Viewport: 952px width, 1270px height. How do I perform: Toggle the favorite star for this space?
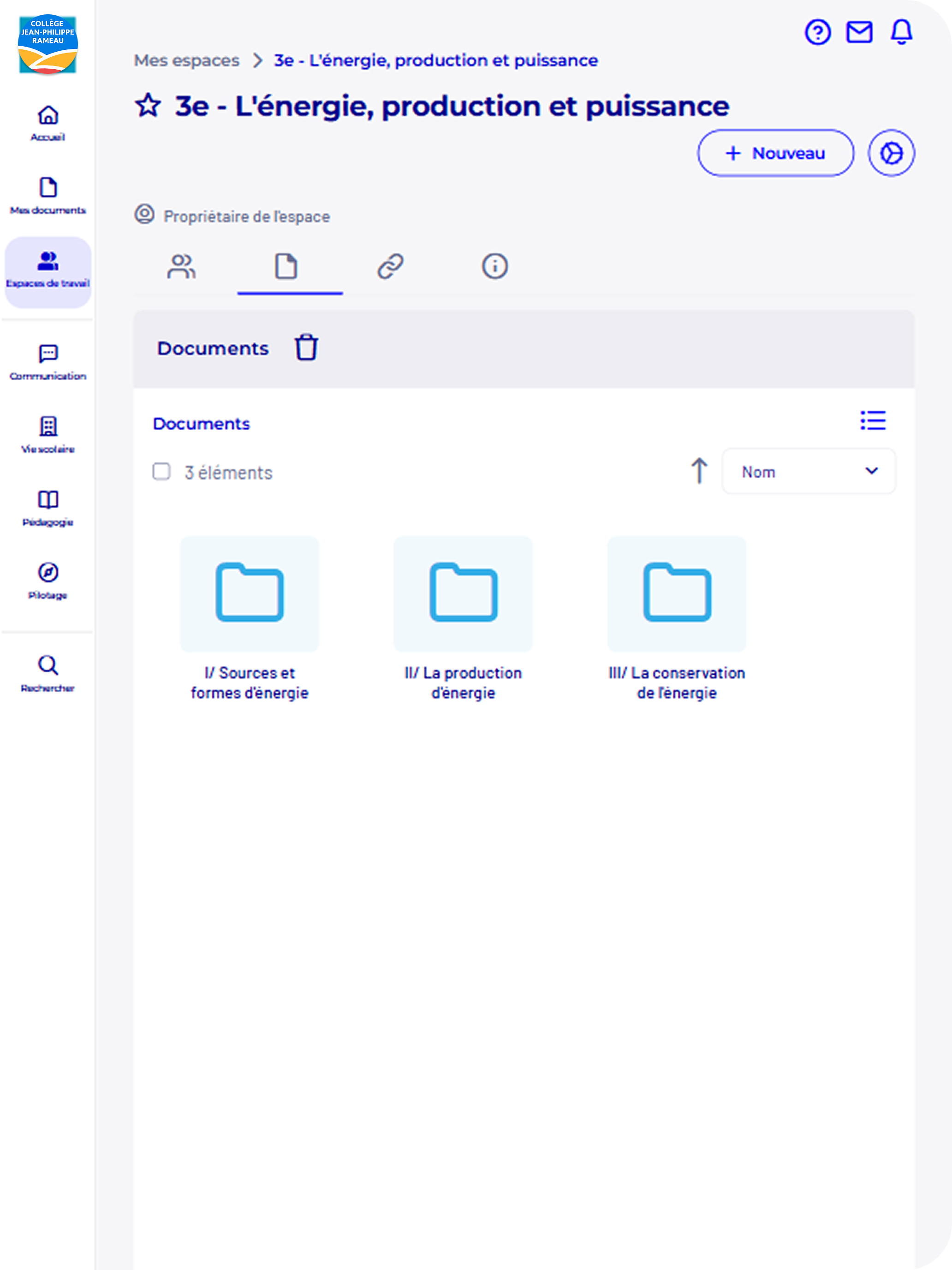[148, 106]
